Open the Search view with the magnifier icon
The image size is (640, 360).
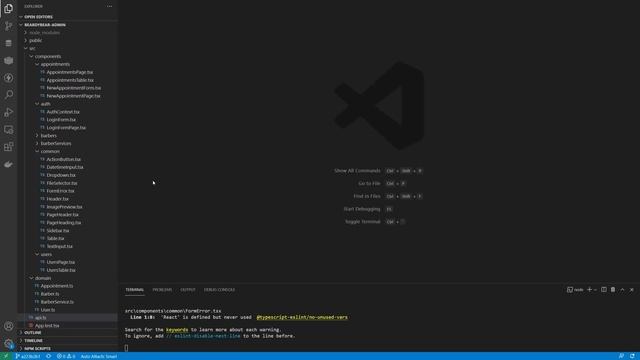9,95
